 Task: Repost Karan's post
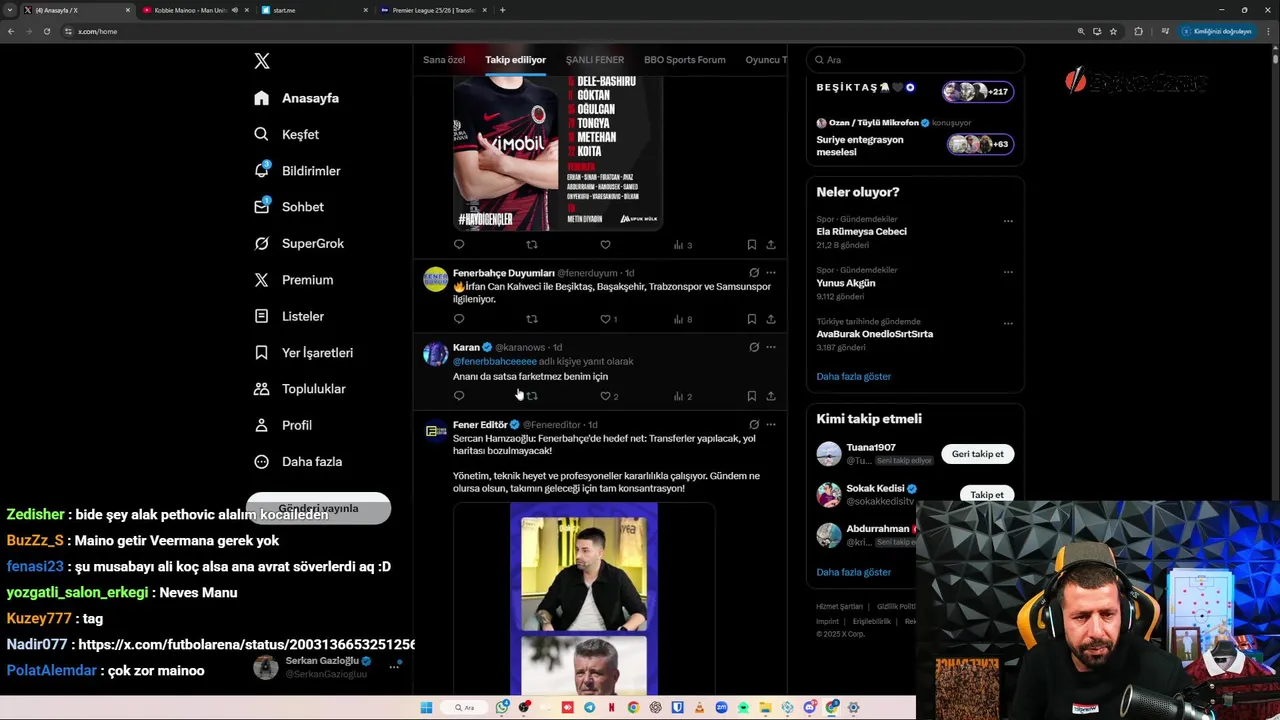[x=532, y=396]
